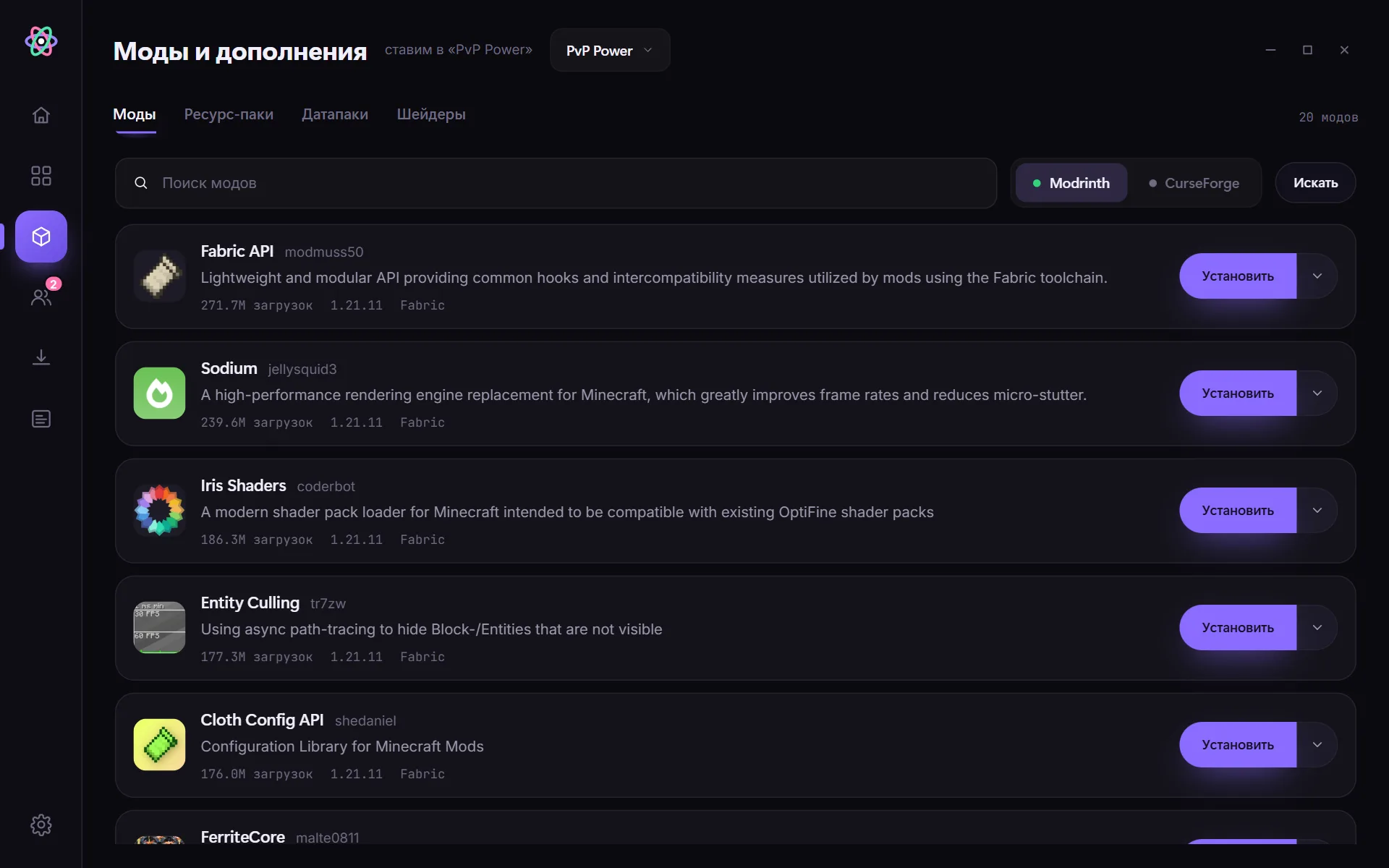
Task: Switch mod source to CurseForge
Action: click(1194, 183)
